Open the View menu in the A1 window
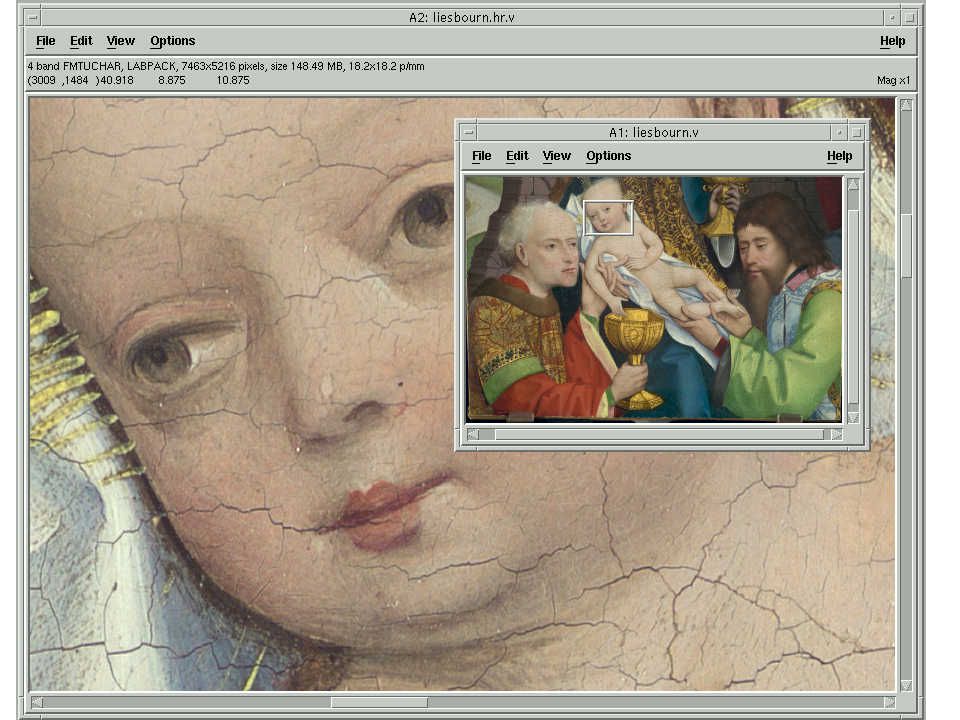 pyautogui.click(x=556, y=156)
